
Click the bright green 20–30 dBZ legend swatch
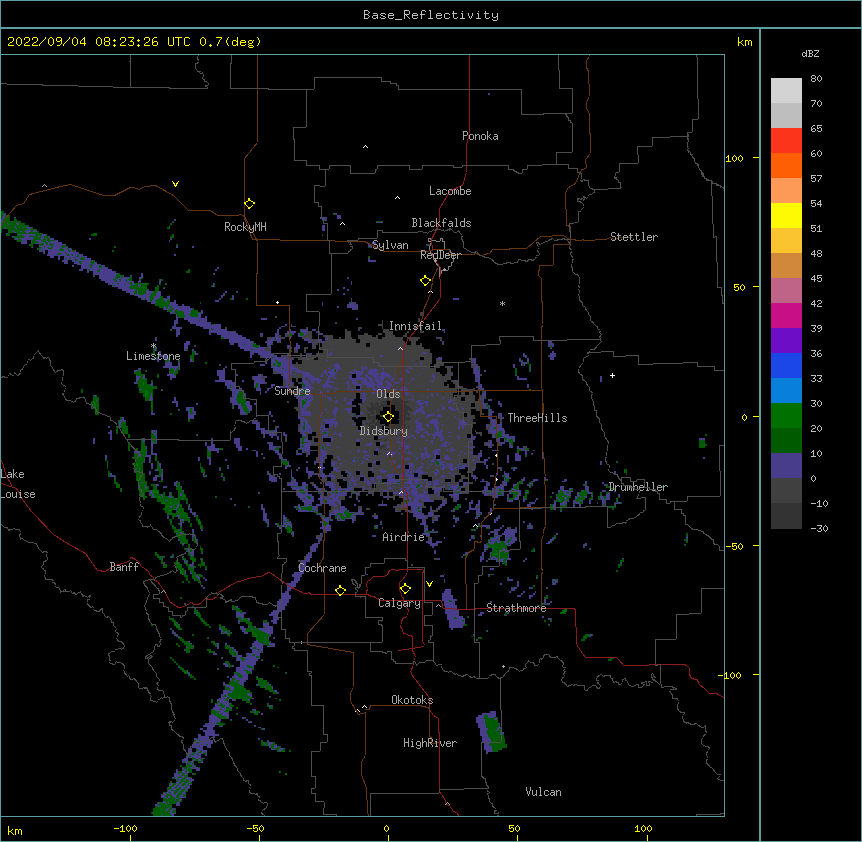coord(786,416)
